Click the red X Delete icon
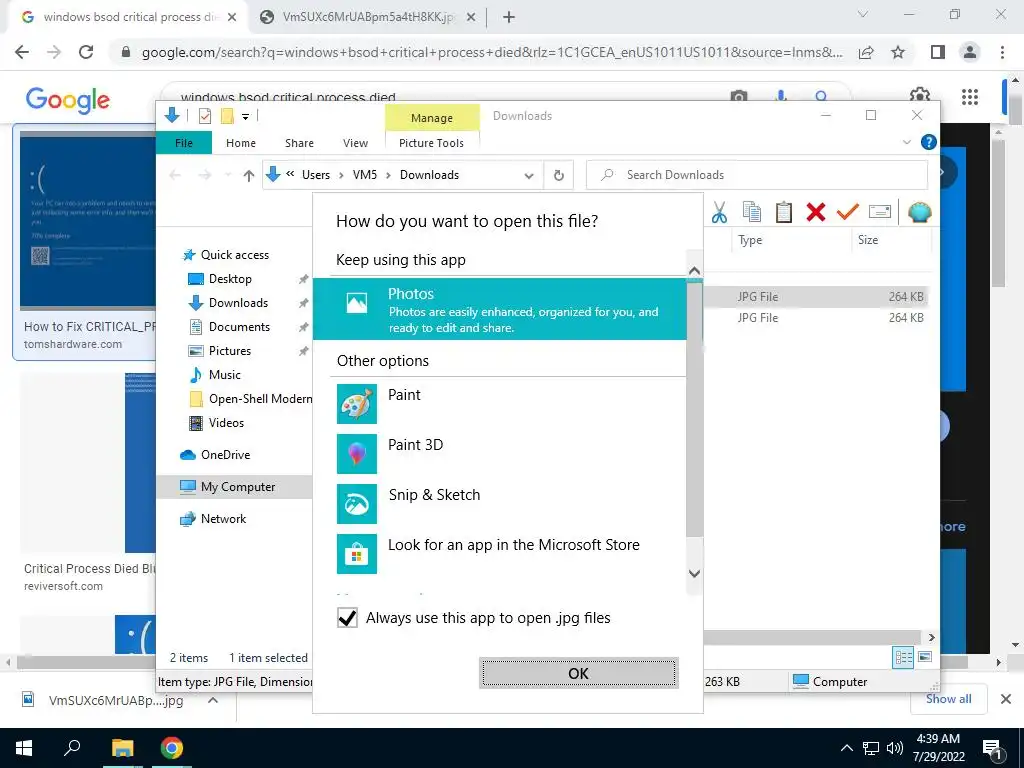 point(816,212)
